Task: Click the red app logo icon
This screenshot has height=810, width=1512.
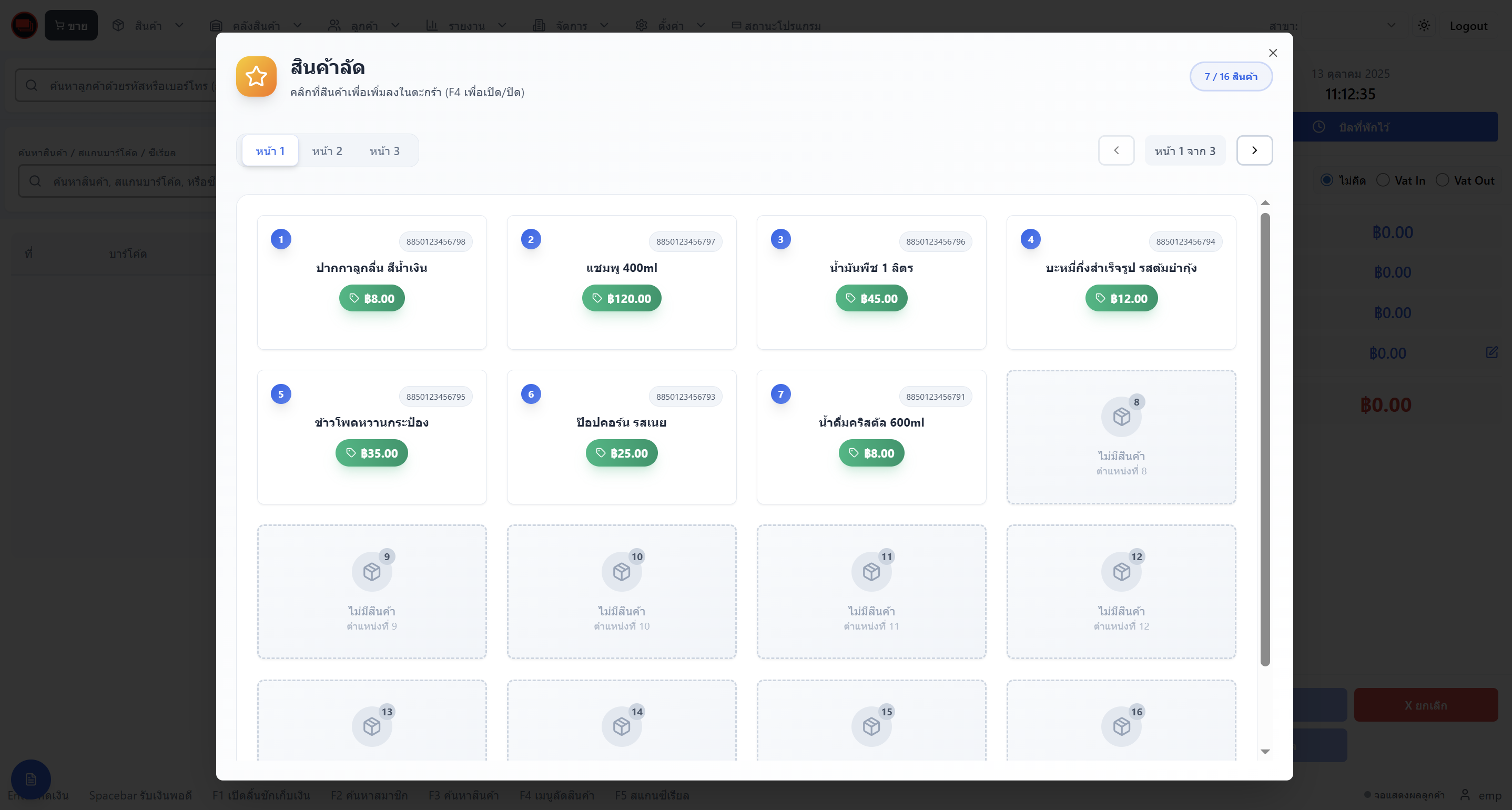Action: click(x=24, y=25)
